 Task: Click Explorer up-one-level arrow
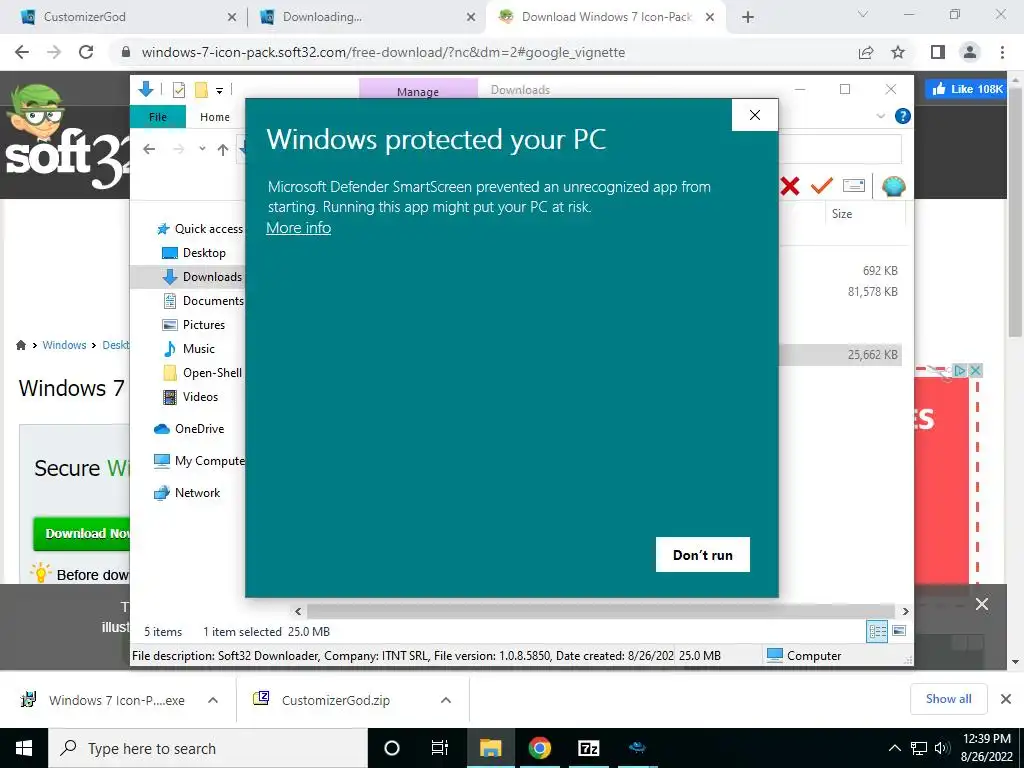[223, 150]
